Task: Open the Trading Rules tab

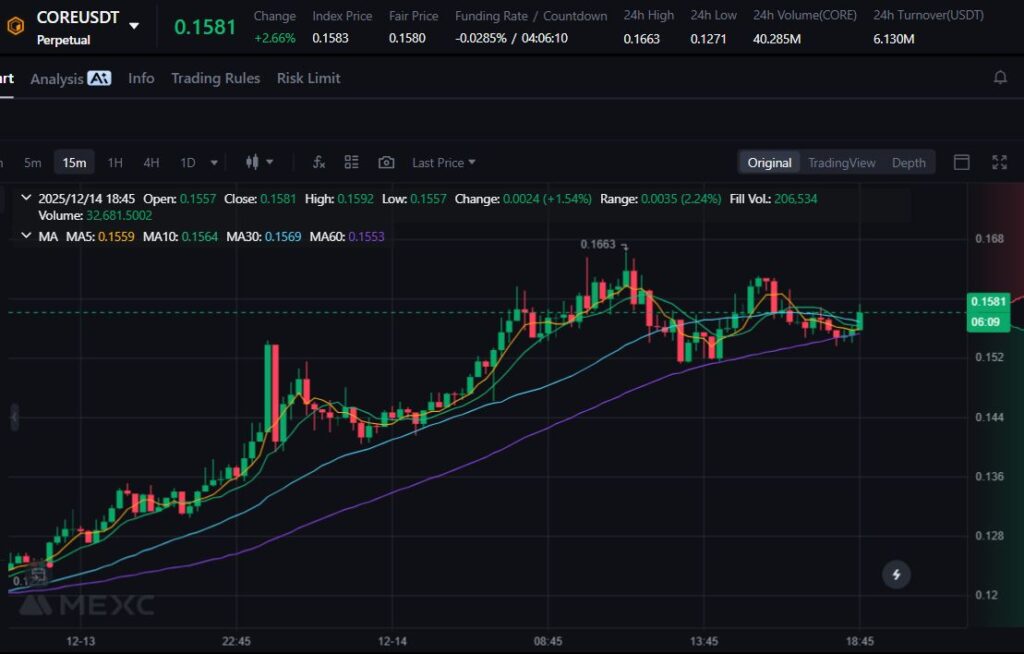Action: click(215, 78)
